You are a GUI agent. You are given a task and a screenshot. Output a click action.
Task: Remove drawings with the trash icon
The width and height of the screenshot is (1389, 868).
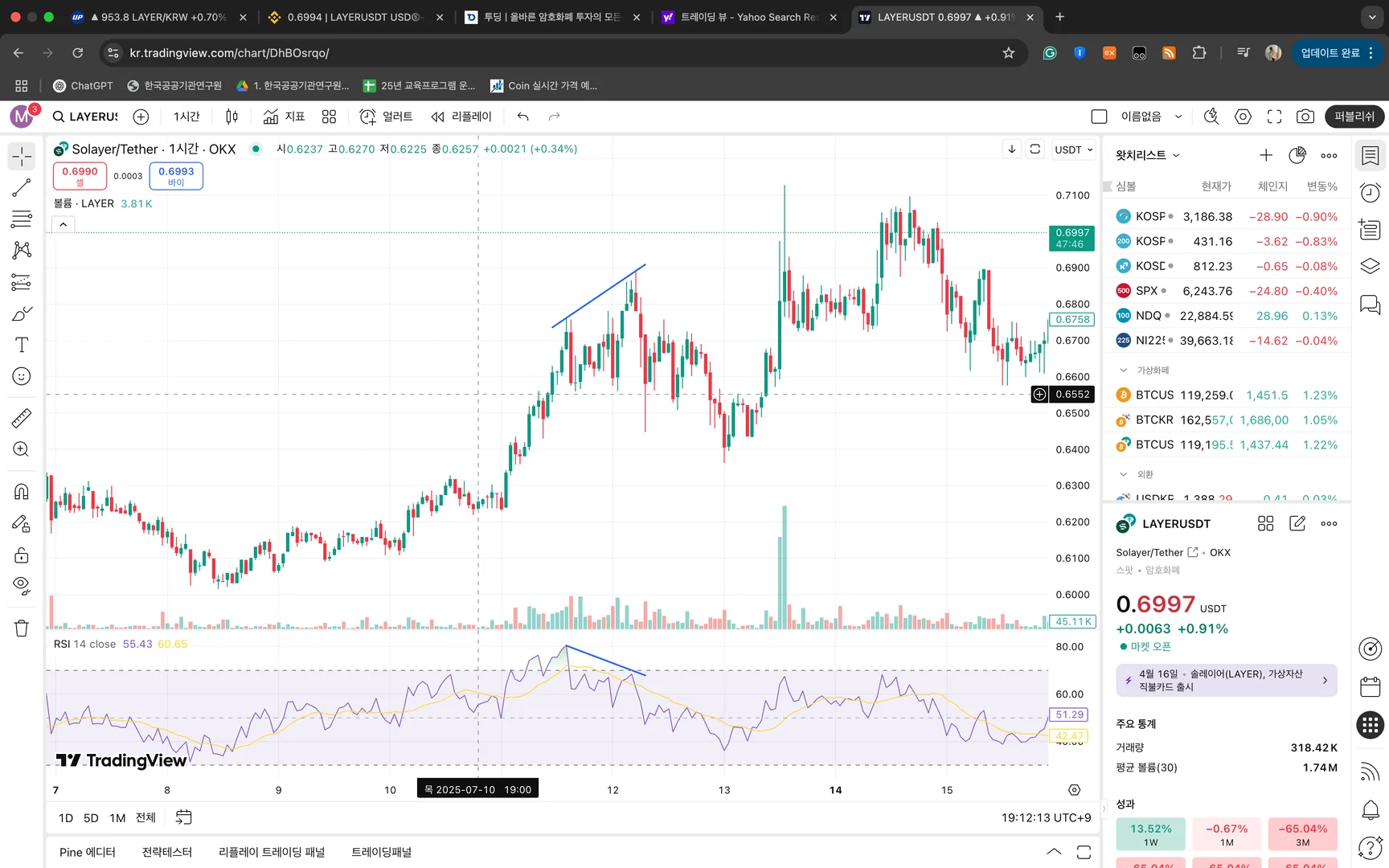tap(22, 628)
